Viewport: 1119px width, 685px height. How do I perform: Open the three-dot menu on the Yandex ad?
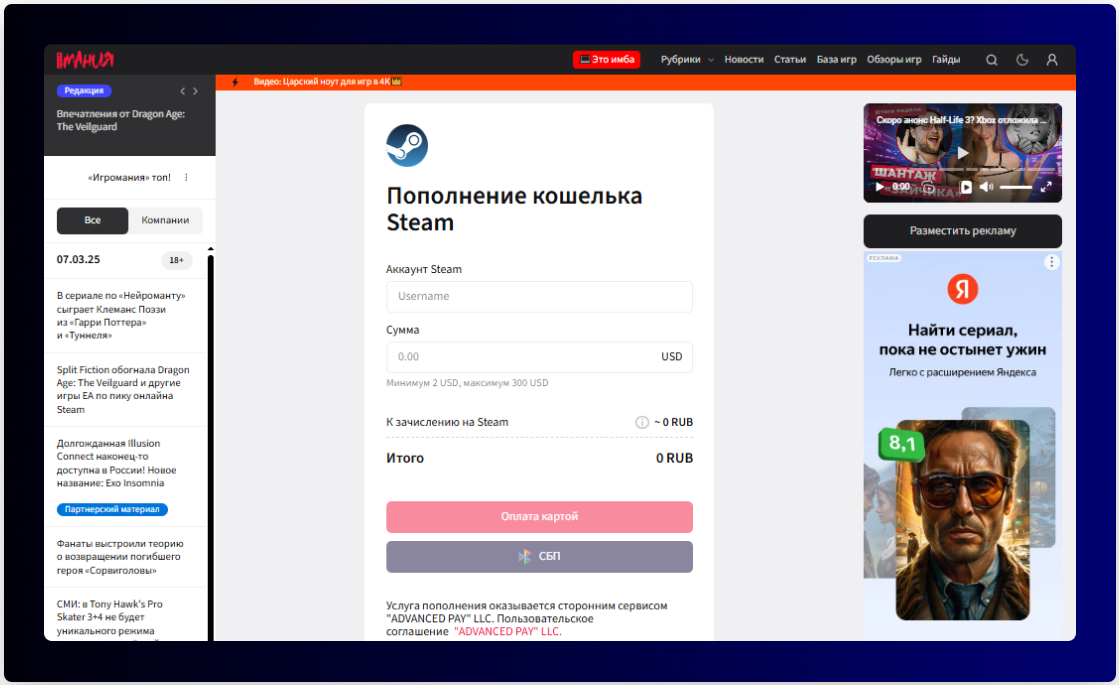coord(1051,262)
